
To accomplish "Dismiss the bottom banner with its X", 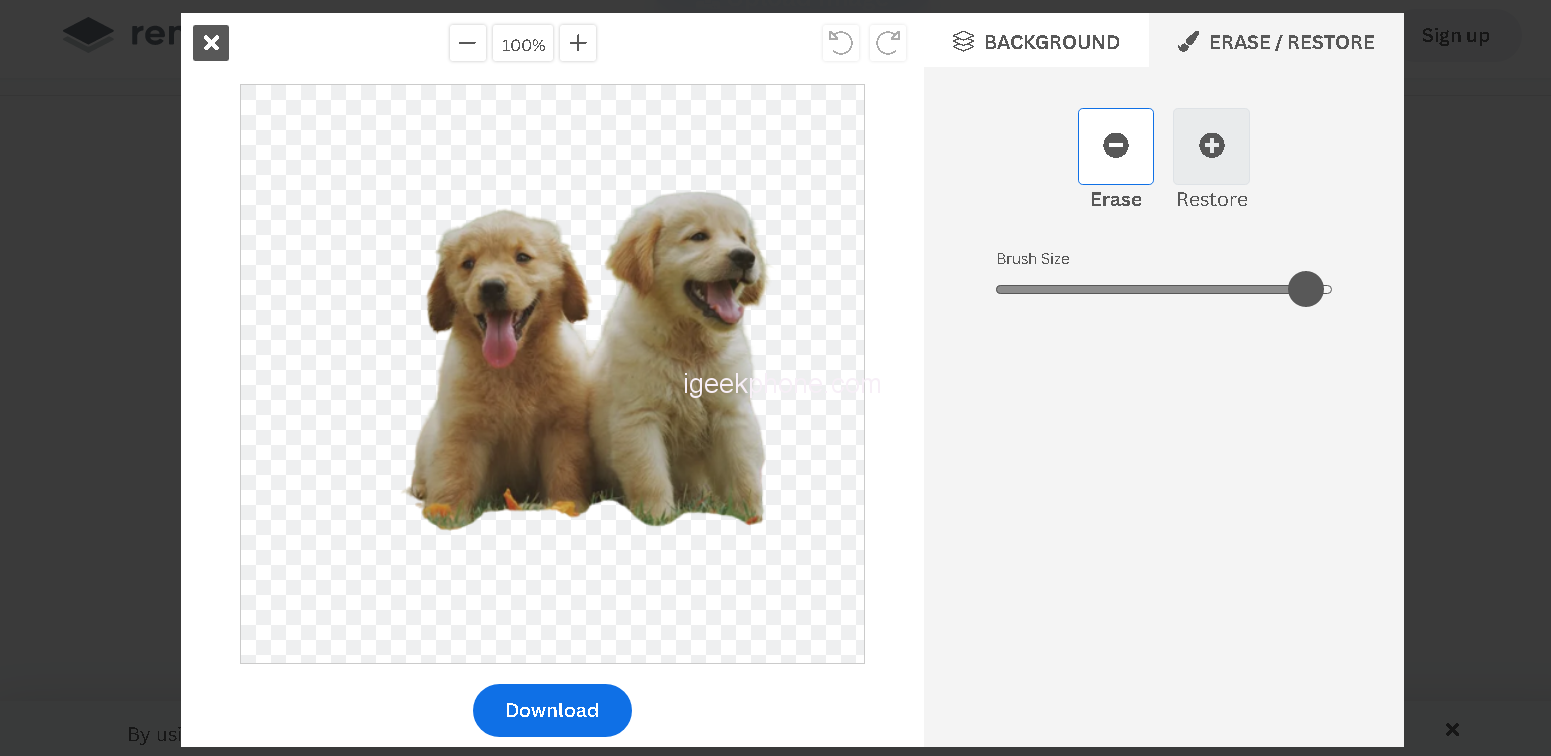I will [1452, 729].
